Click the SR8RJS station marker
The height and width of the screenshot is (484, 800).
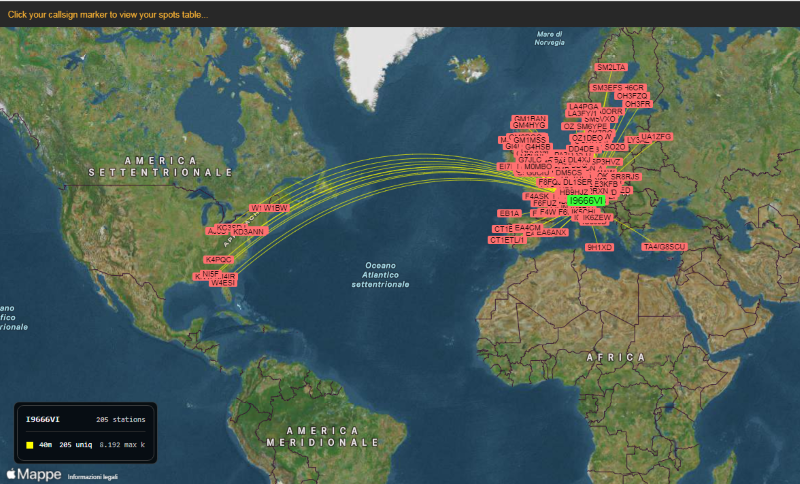pyautogui.click(x=624, y=177)
